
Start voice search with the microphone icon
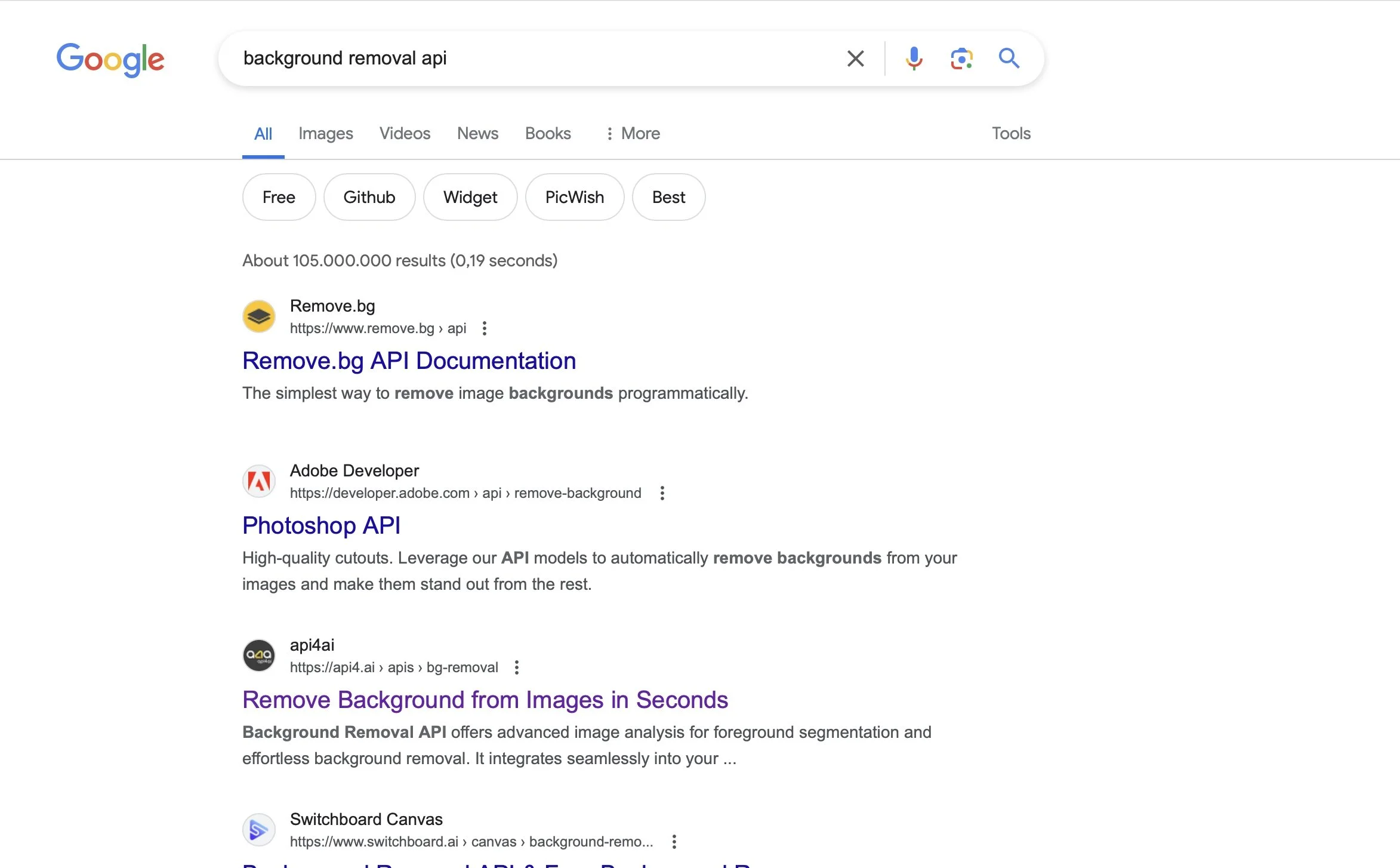[x=912, y=59]
